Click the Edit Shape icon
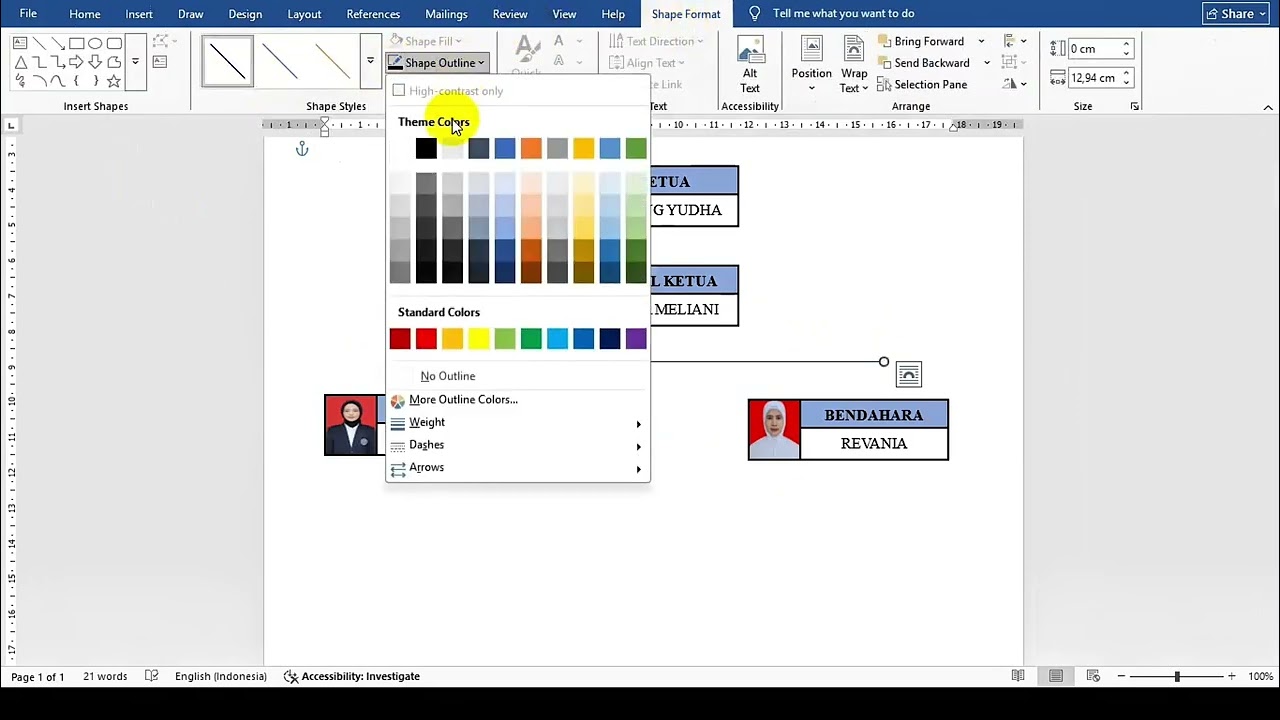 coord(161,42)
